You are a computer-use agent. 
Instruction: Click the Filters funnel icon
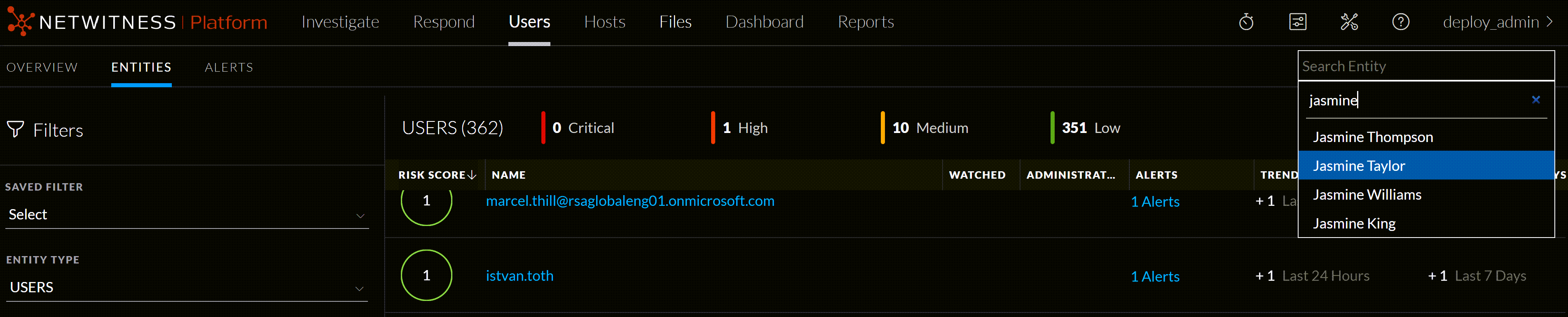pyautogui.click(x=15, y=130)
